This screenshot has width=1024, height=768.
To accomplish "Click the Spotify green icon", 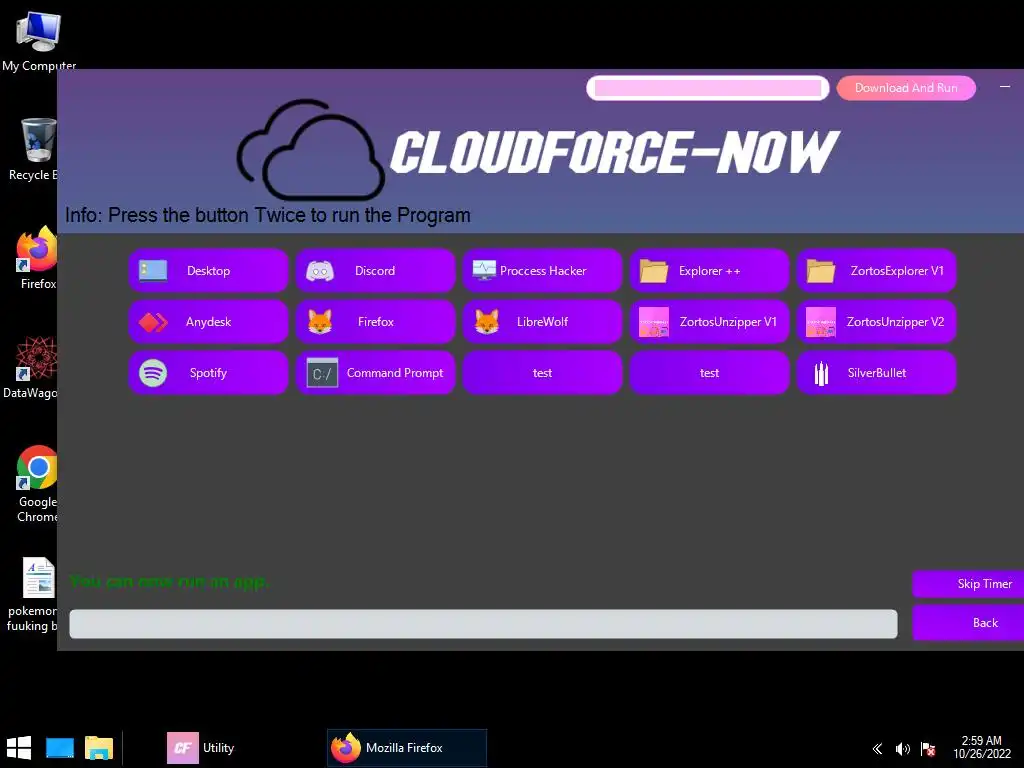I will click(153, 373).
